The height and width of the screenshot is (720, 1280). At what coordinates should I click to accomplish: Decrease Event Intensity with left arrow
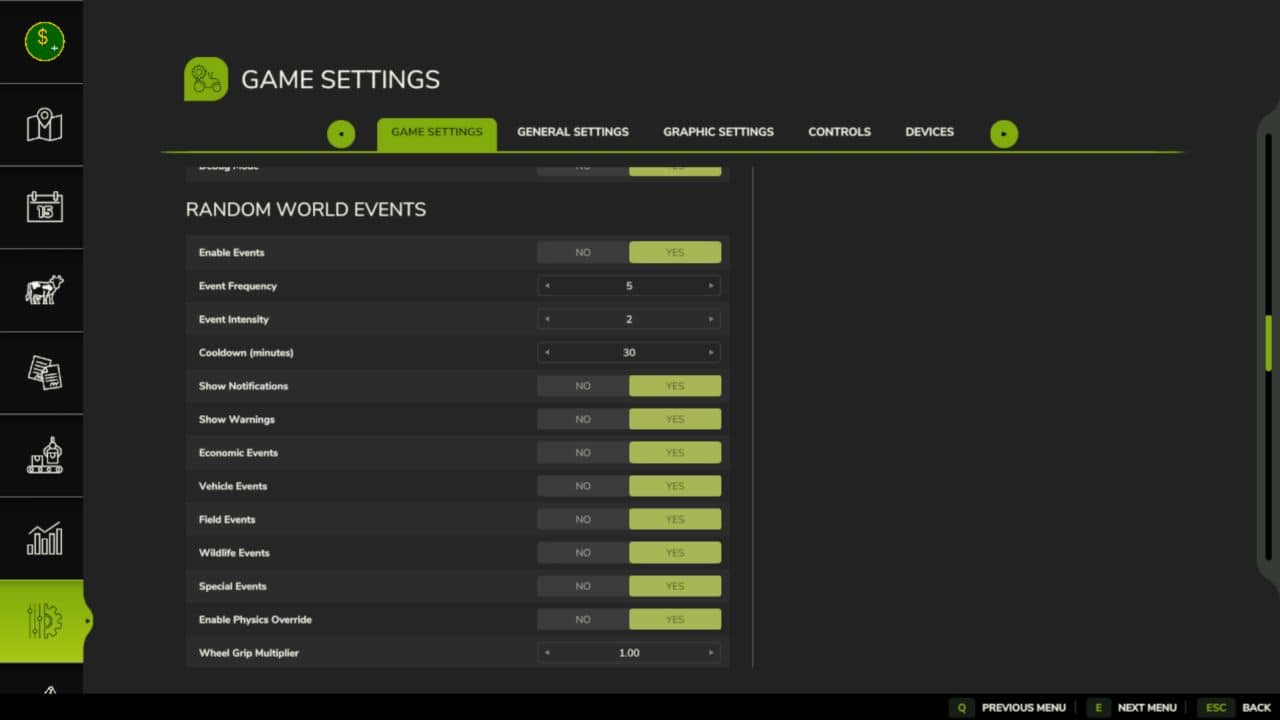click(x=547, y=320)
